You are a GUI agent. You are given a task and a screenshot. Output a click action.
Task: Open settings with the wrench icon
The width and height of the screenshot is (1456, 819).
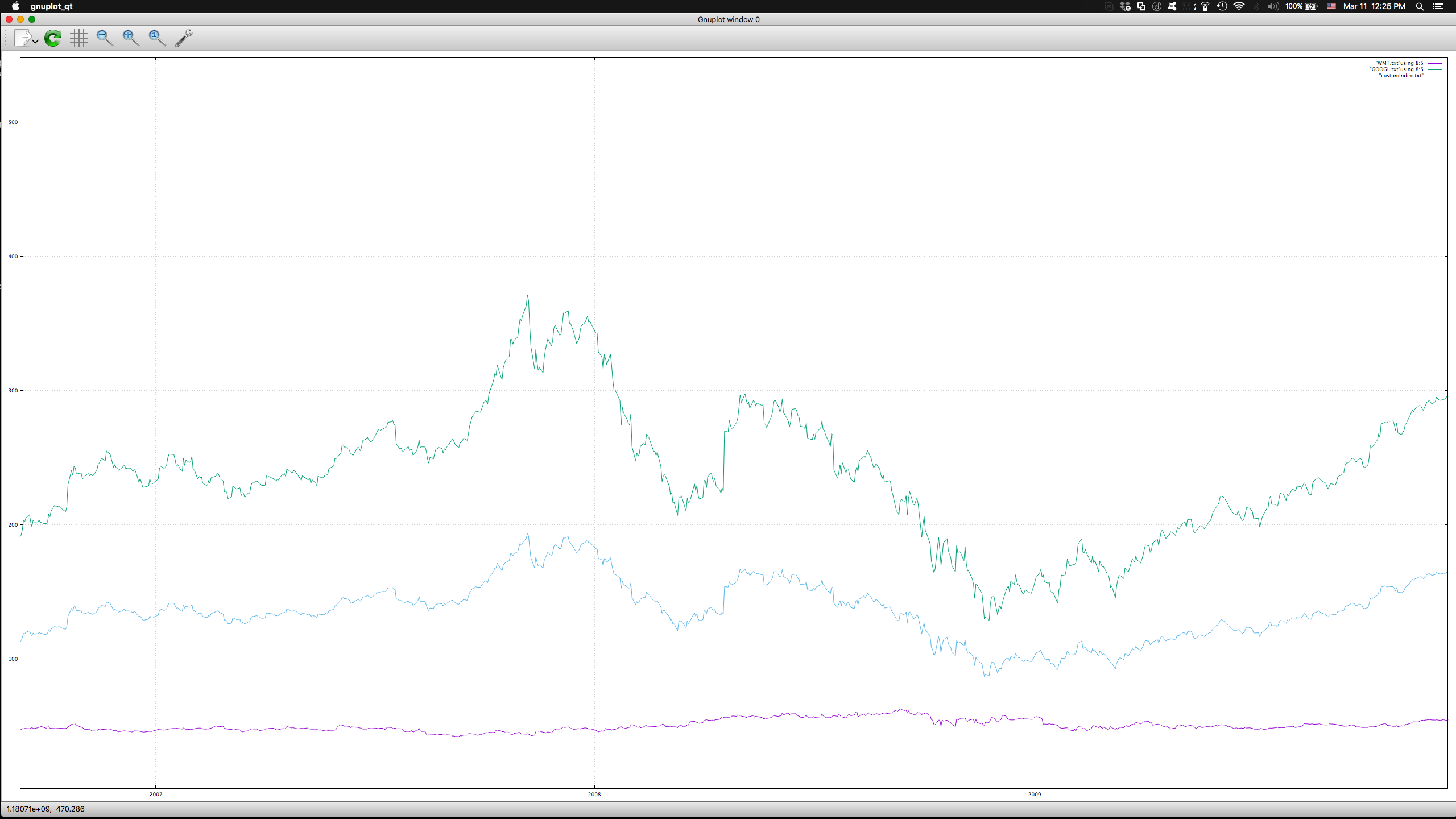coord(183,39)
